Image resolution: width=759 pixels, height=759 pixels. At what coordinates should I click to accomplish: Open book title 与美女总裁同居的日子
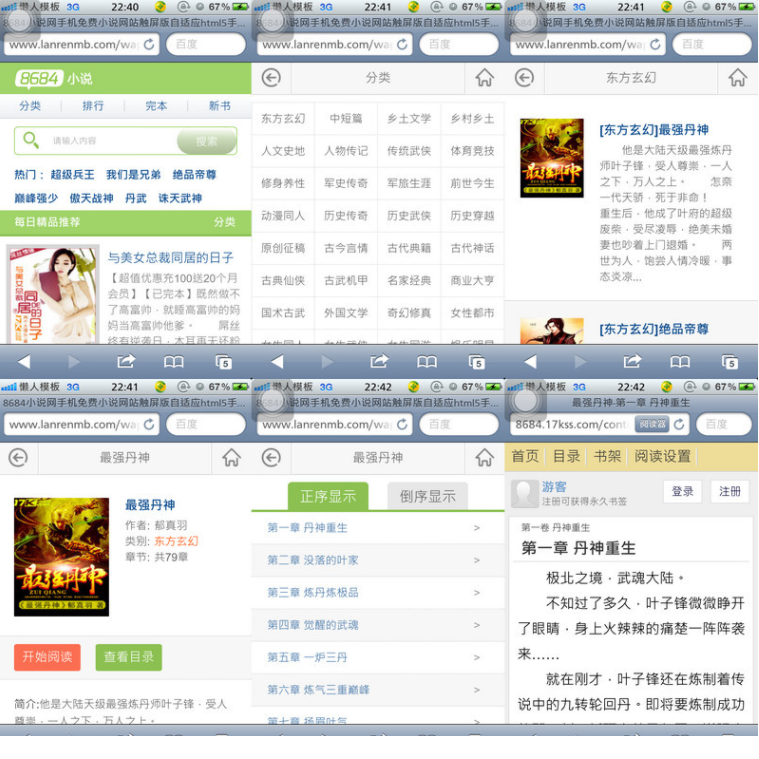pos(170,258)
